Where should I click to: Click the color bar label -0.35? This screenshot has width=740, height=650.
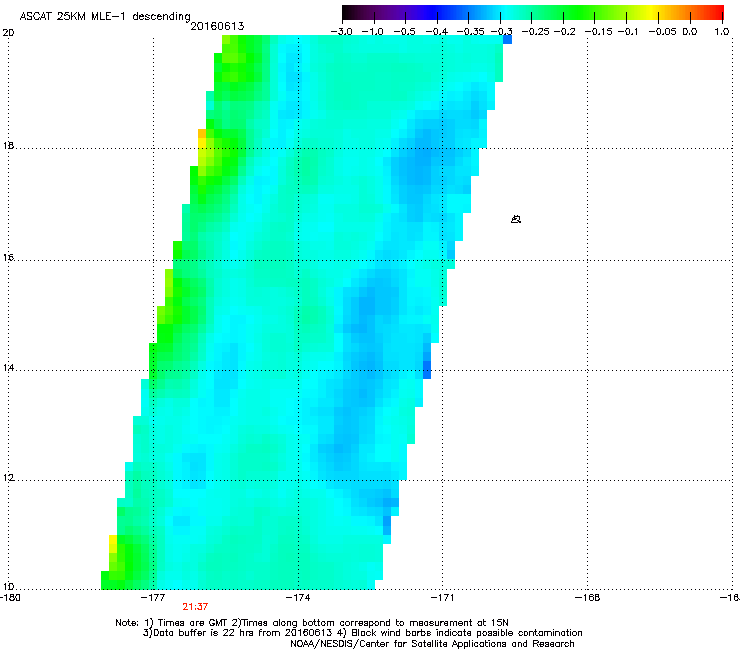click(x=471, y=32)
